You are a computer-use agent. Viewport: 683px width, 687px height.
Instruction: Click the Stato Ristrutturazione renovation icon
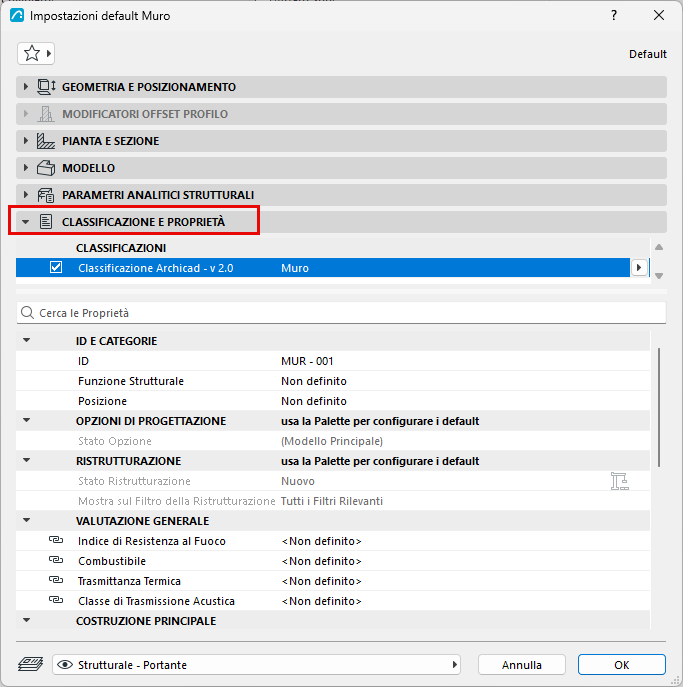pos(619,481)
